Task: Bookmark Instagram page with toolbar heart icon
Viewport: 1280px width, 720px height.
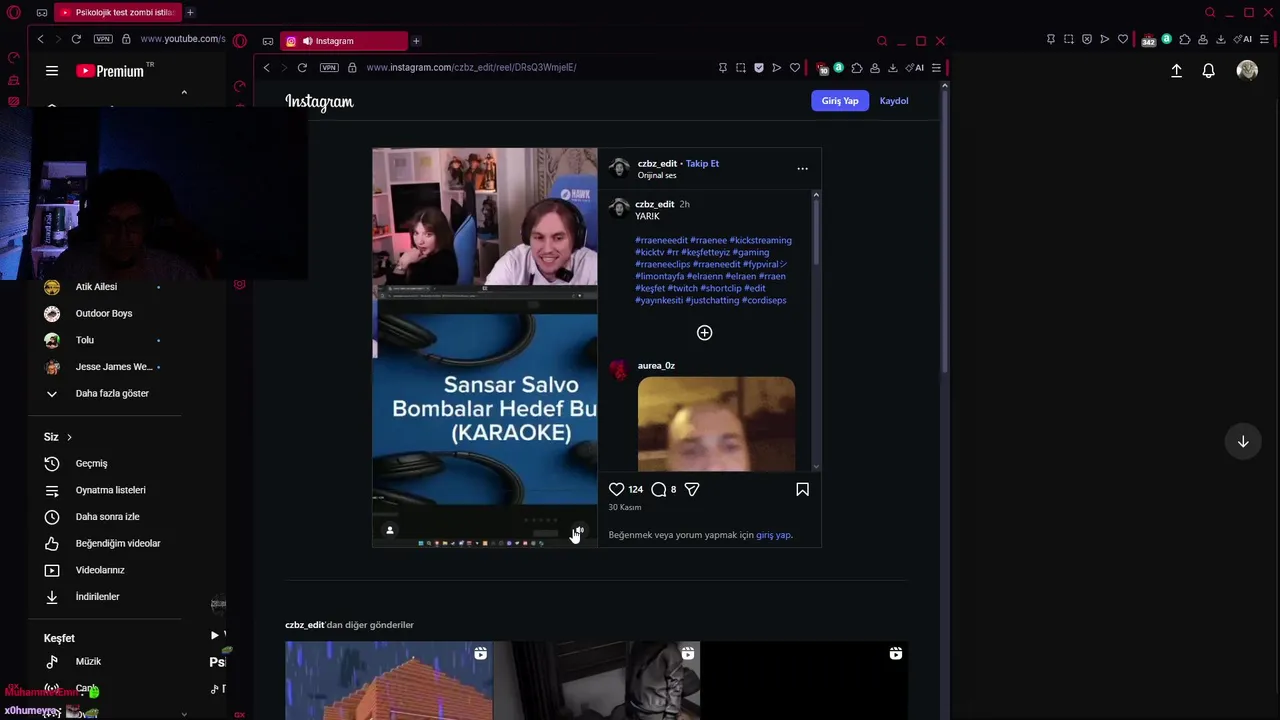Action: click(x=795, y=68)
